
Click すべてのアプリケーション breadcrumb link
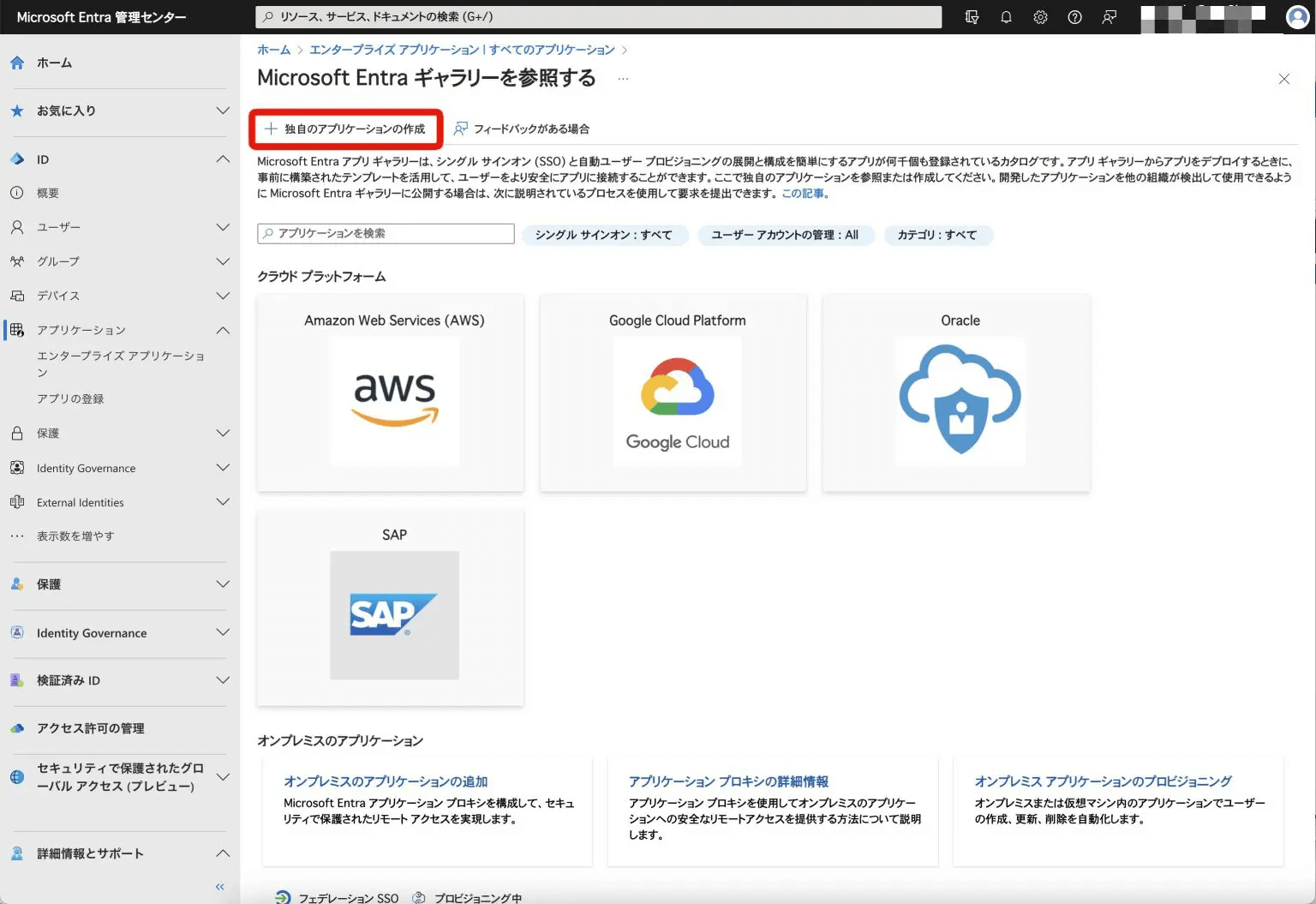553,50
